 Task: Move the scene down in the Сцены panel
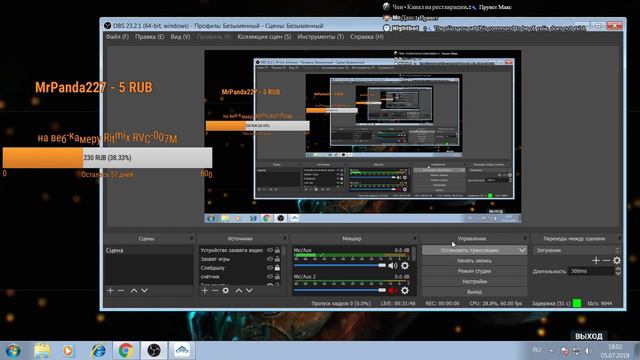144,291
